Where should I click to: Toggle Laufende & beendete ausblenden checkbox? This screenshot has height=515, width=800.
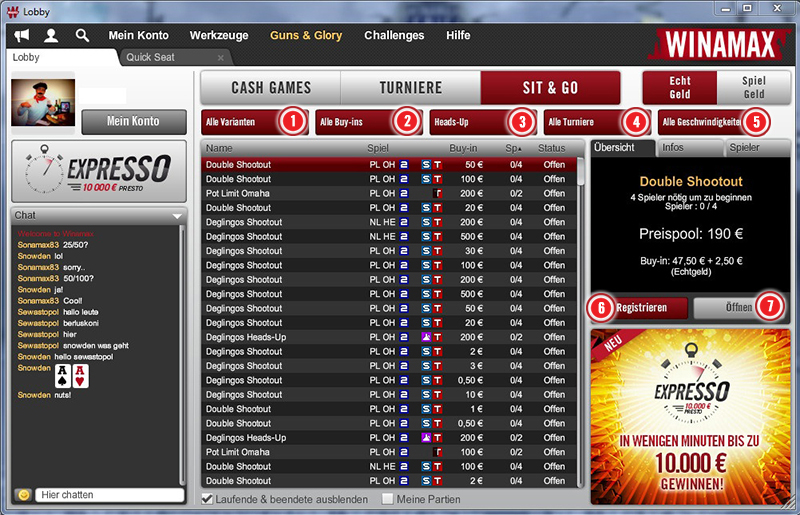tap(207, 499)
